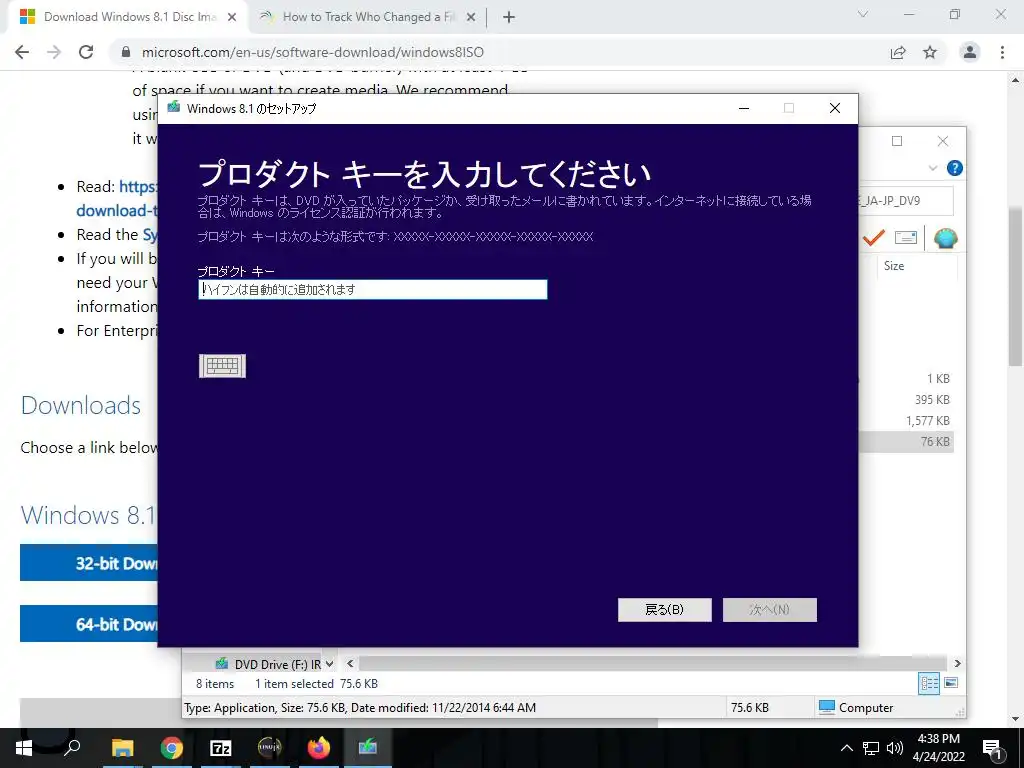Close the Download Windows 8.1 tab
1024x768 pixels.
(231, 18)
